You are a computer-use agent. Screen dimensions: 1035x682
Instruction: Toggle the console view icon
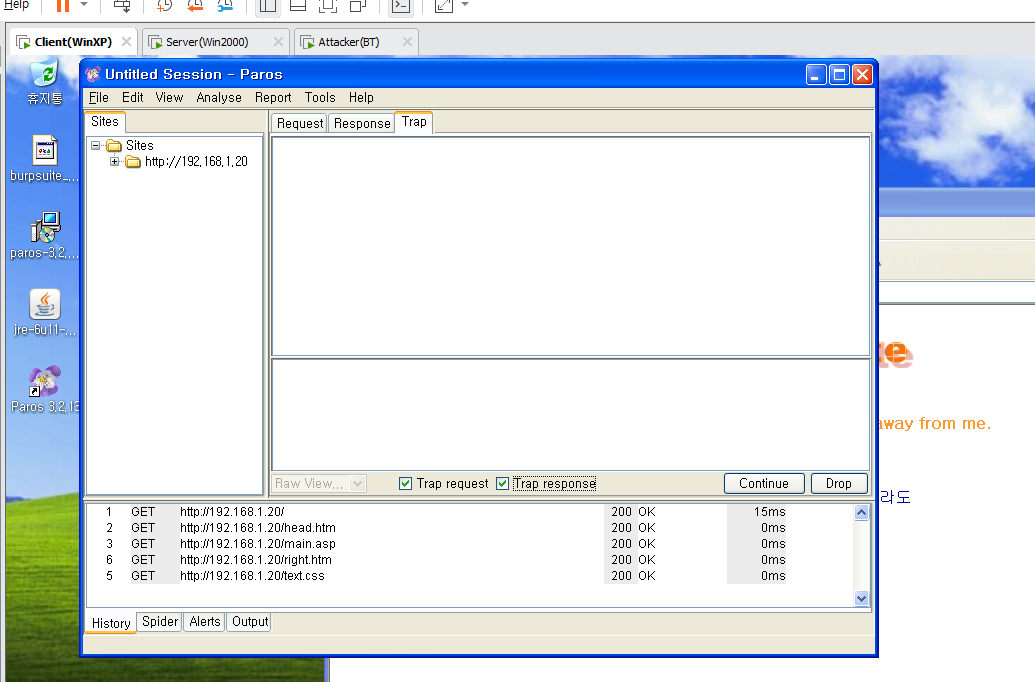401,6
